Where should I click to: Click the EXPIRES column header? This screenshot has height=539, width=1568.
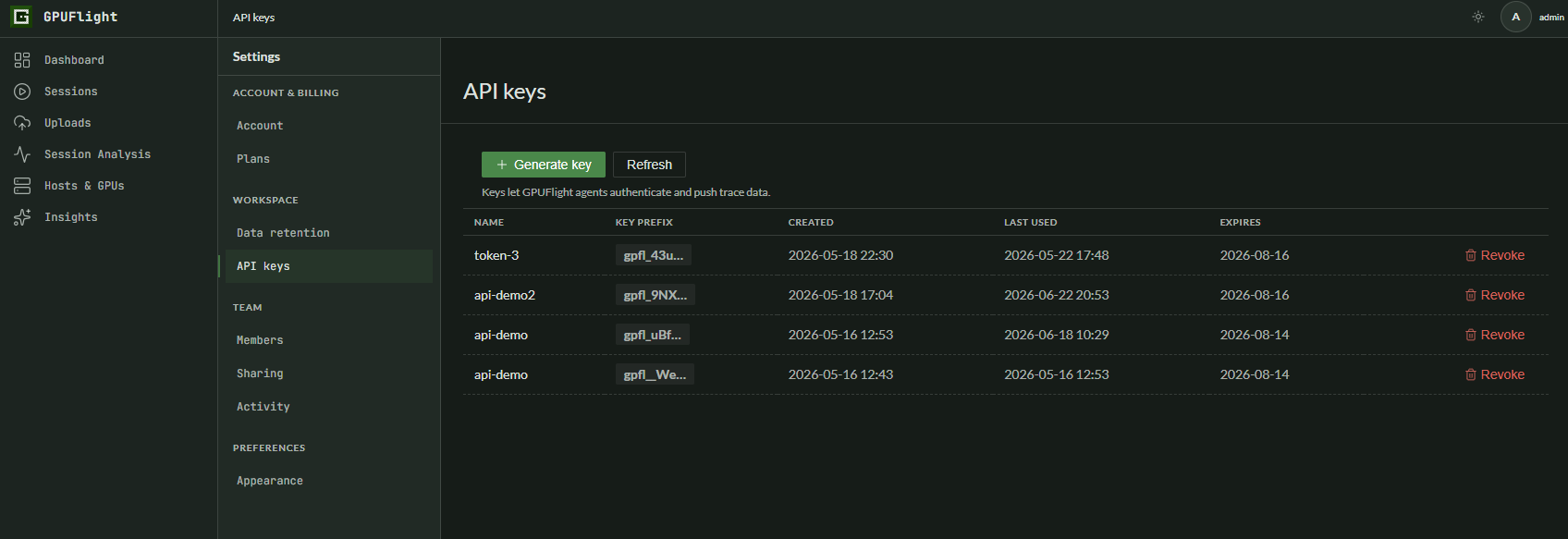click(1241, 223)
